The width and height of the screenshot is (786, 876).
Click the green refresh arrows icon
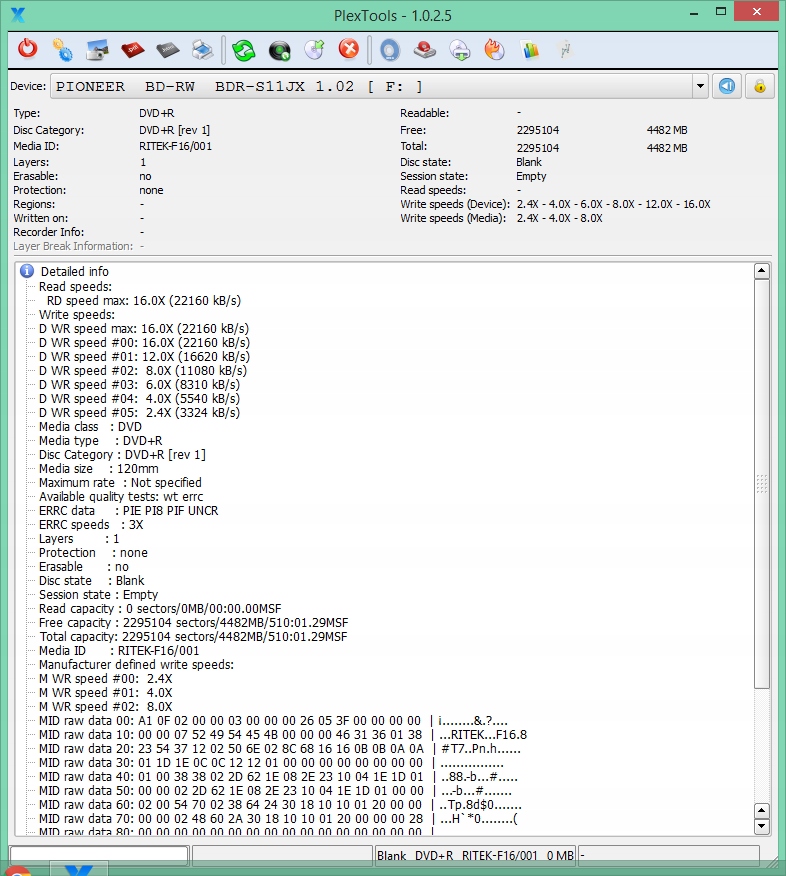point(243,49)
